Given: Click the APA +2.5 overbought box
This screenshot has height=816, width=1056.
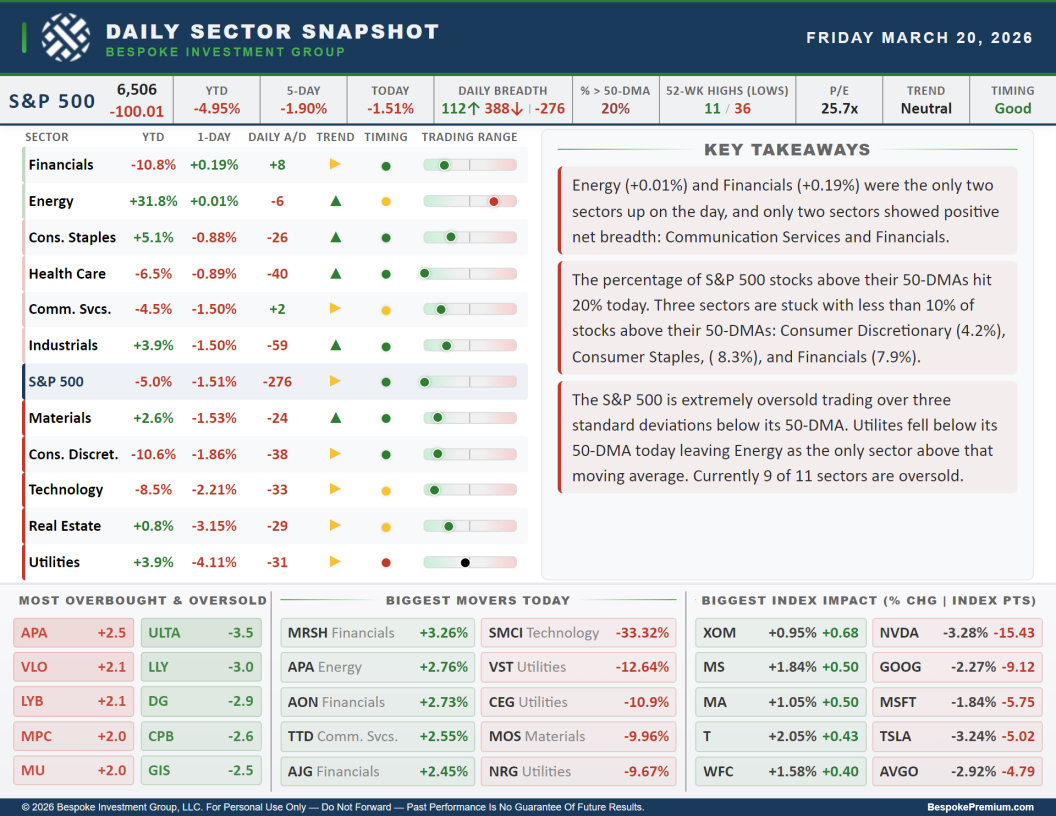Looking at the screenshot, I should tap(74, 633).
